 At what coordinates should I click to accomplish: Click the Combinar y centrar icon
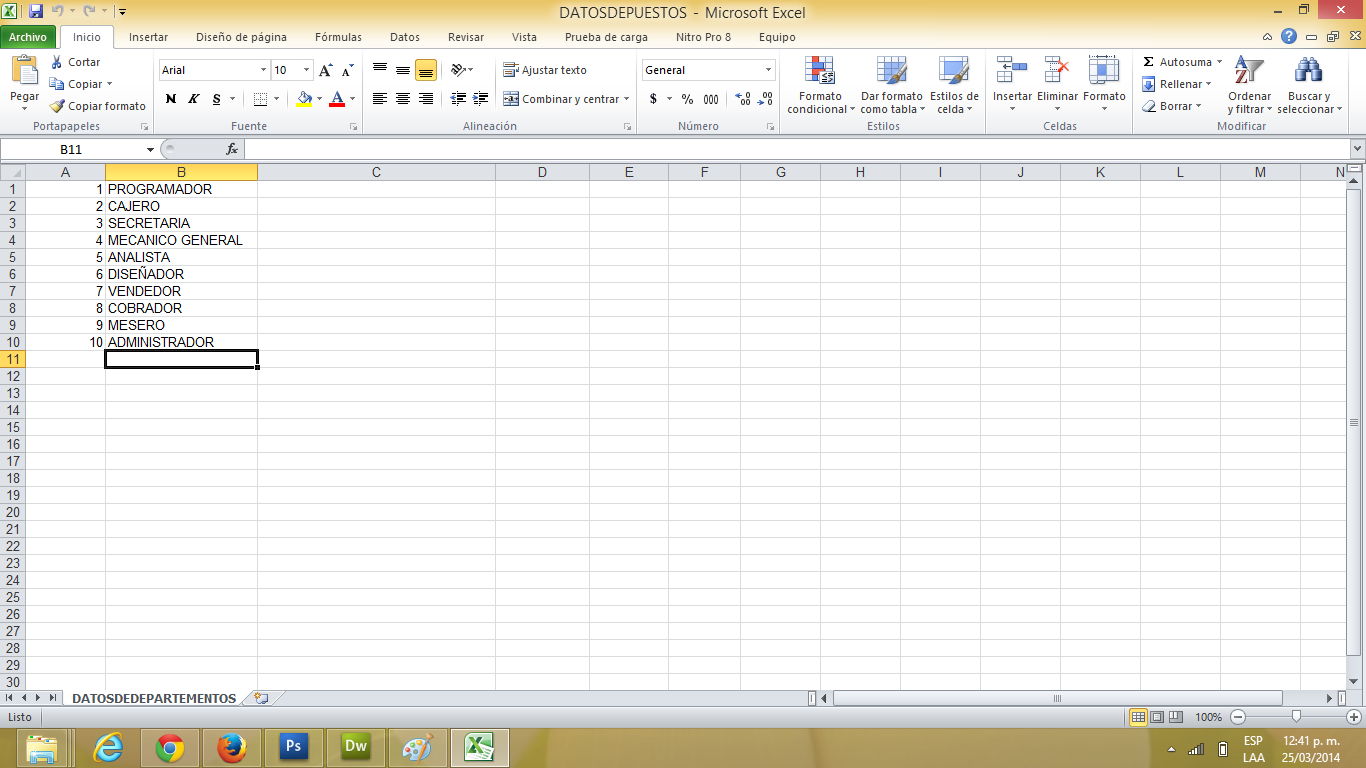511,99
